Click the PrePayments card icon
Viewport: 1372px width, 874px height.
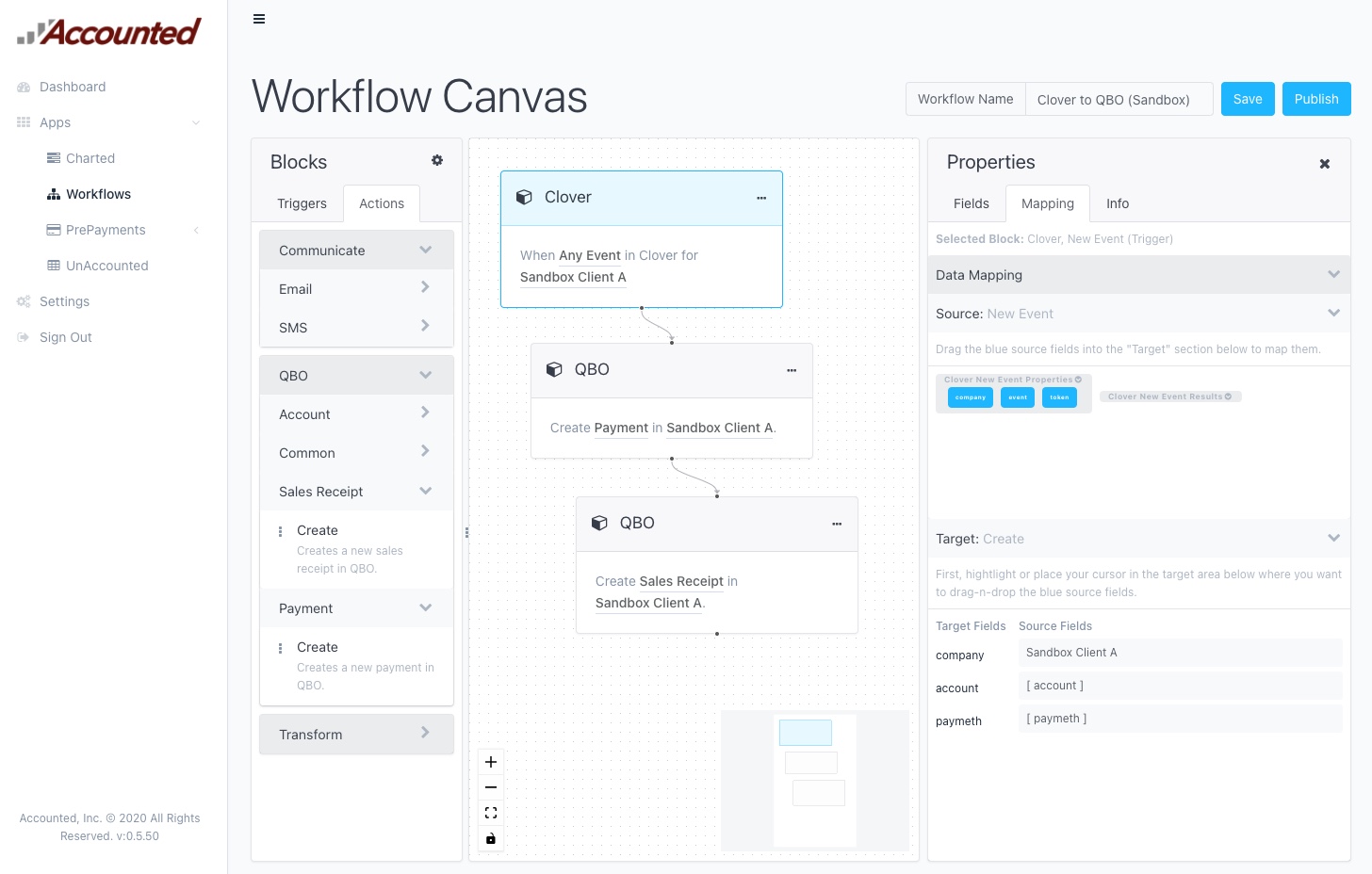[x=54, y=230]
